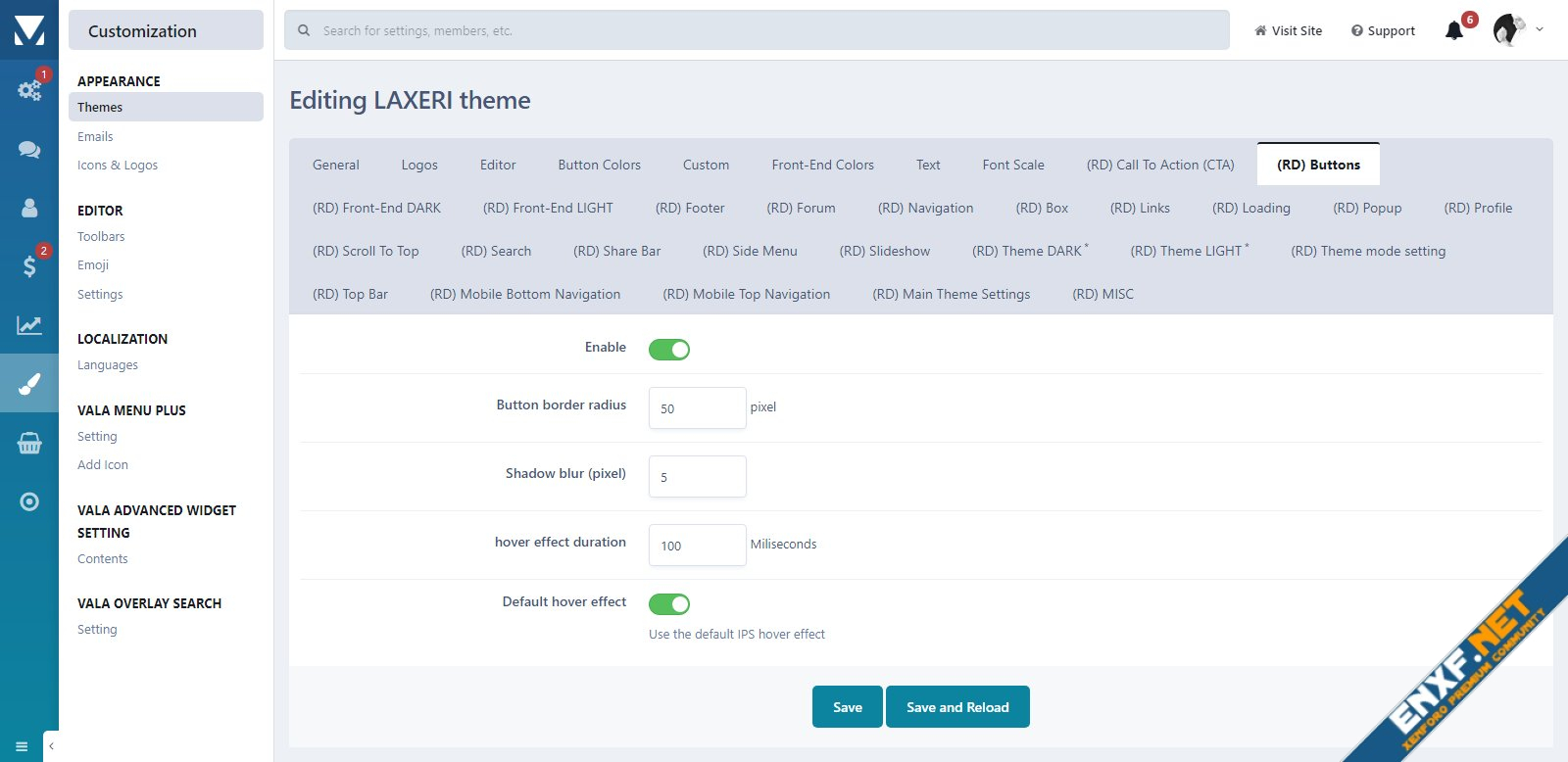Viewport: 1568px width, 762px height.
Task: Disable the Default hover effect switch
Action: [x=669, y=604]
